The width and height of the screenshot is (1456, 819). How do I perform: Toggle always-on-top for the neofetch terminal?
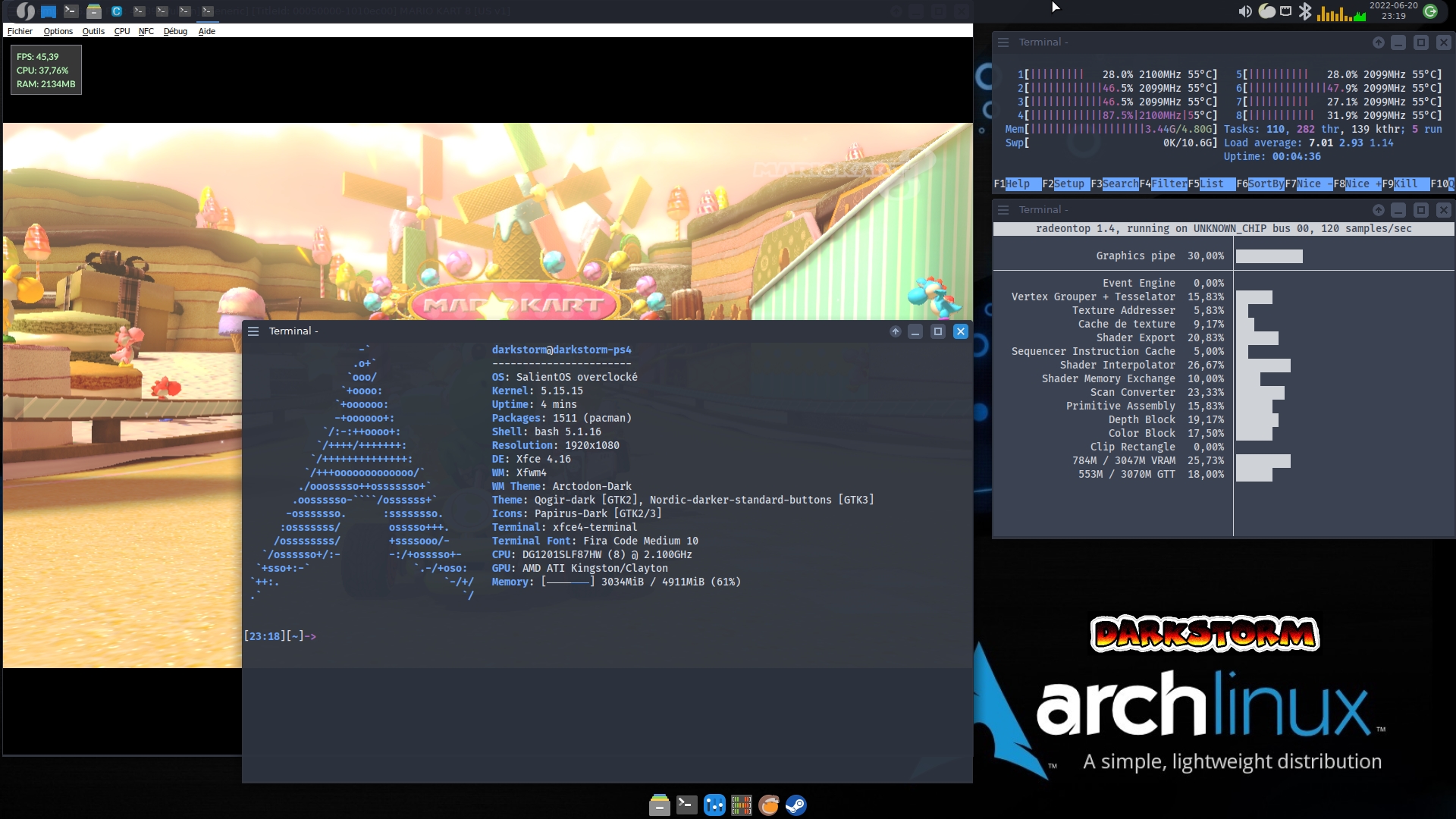pyautogui.click(x=896, y=331)
